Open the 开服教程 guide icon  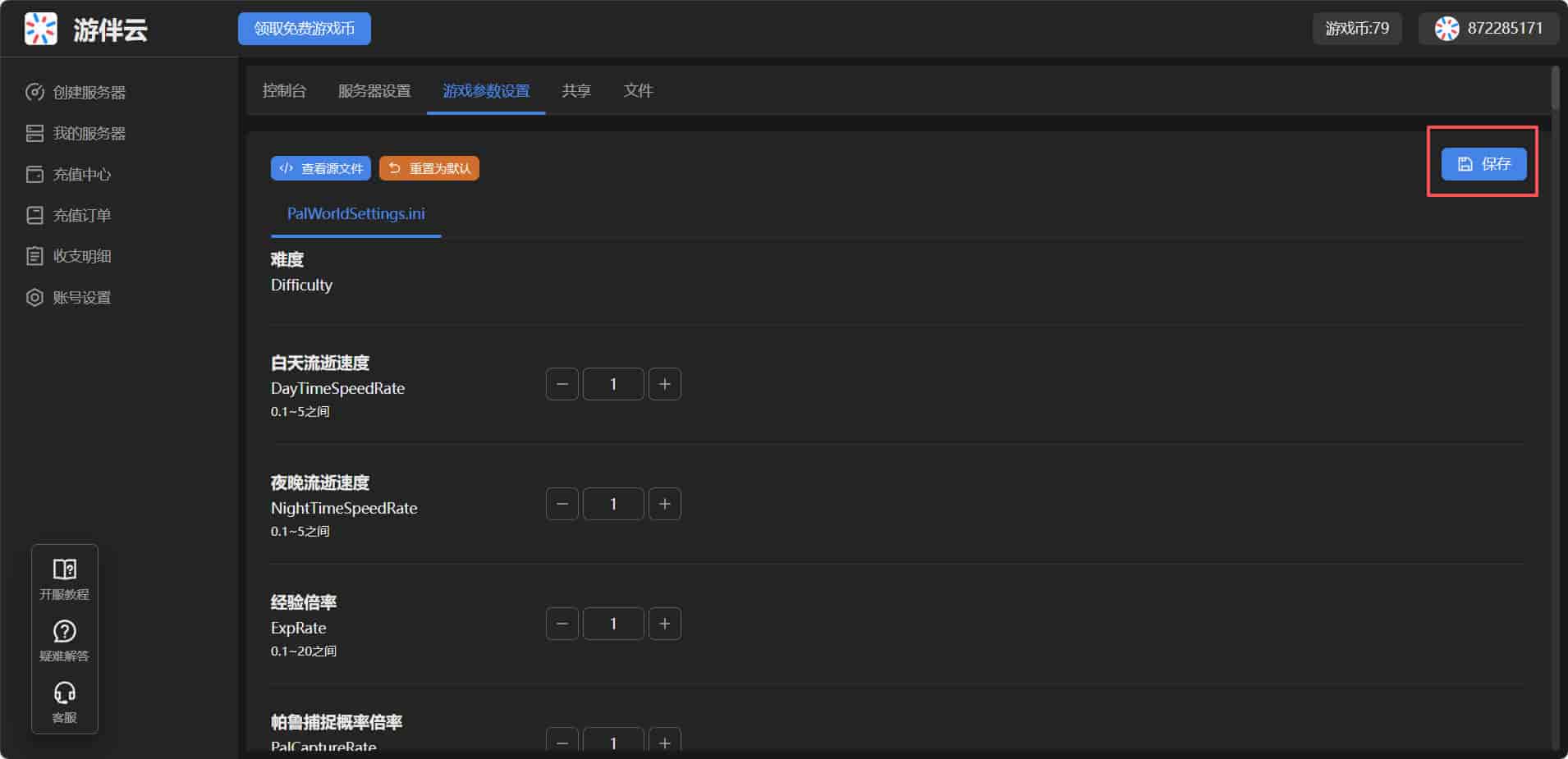(64, 578)
